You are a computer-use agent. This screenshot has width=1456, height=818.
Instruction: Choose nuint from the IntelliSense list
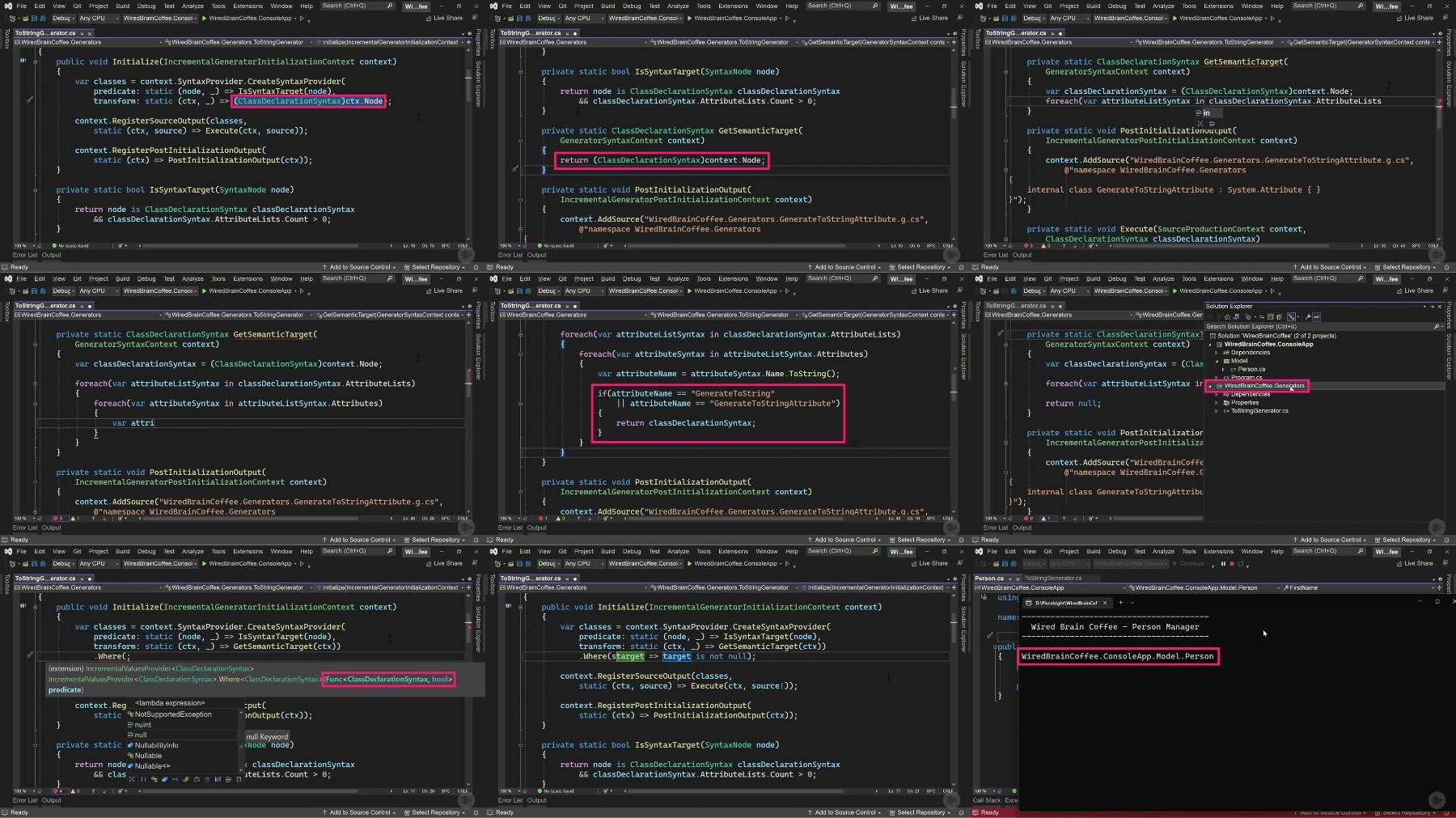click(x=142, y=725)
